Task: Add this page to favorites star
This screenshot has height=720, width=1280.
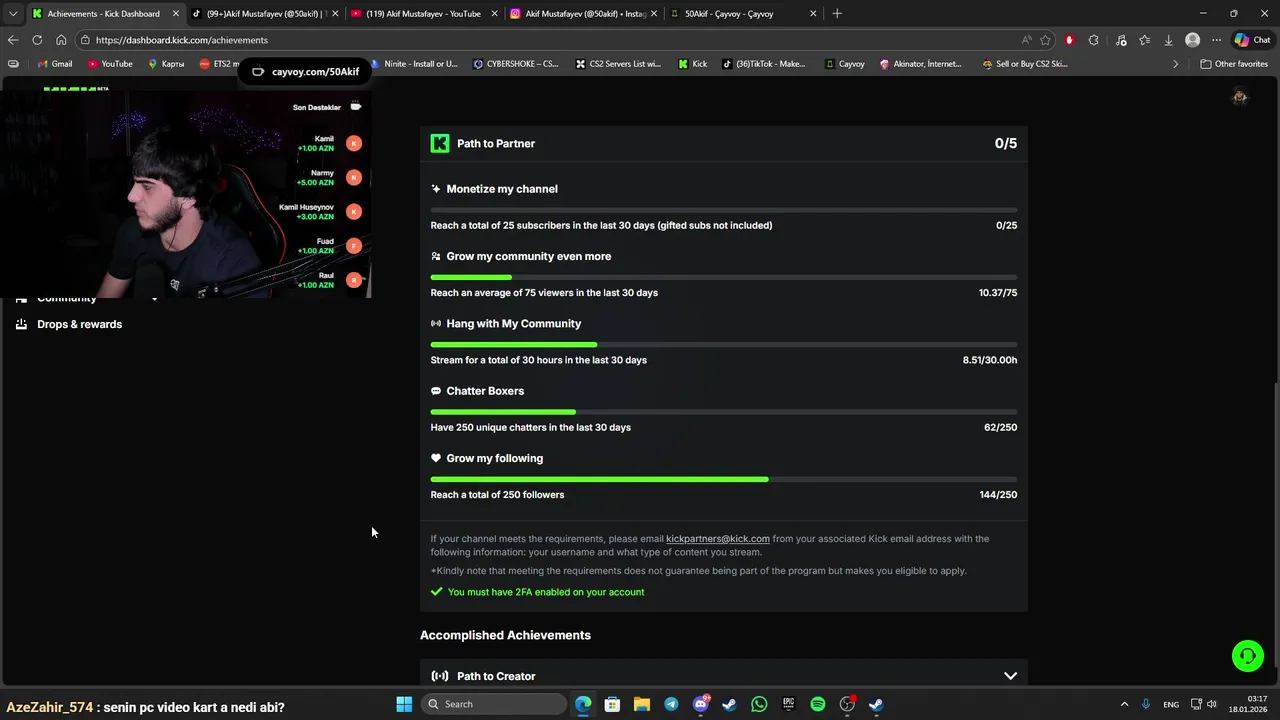Action: (x=1045, y=40)
